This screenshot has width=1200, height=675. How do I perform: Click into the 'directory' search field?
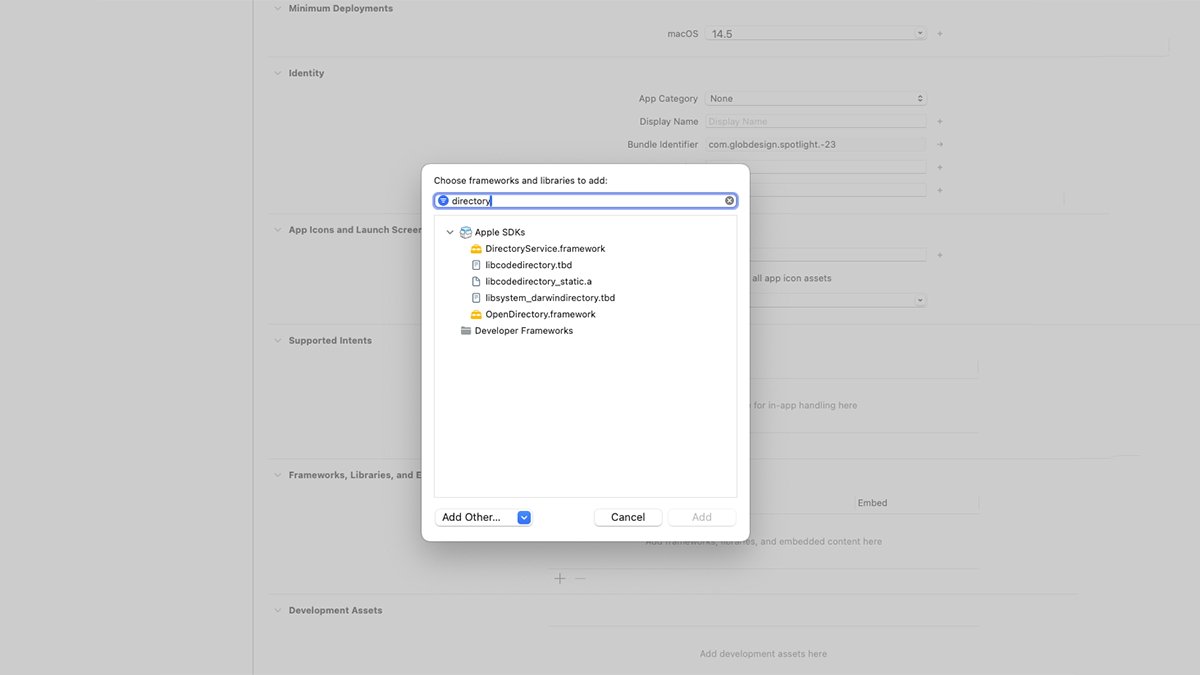(586, 201)
